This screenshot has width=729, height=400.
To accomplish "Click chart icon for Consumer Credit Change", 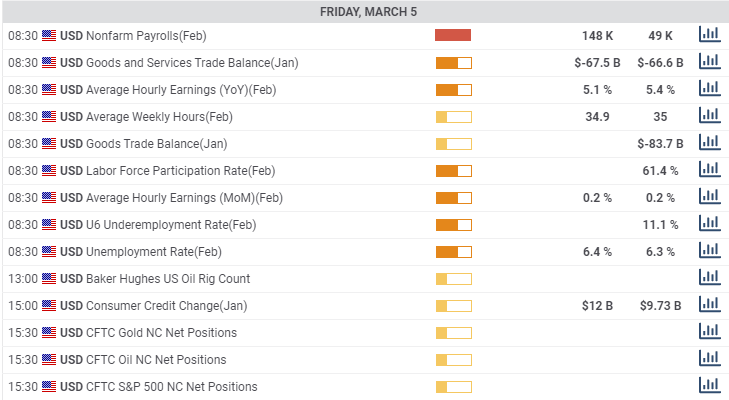I will coord(709,305).
